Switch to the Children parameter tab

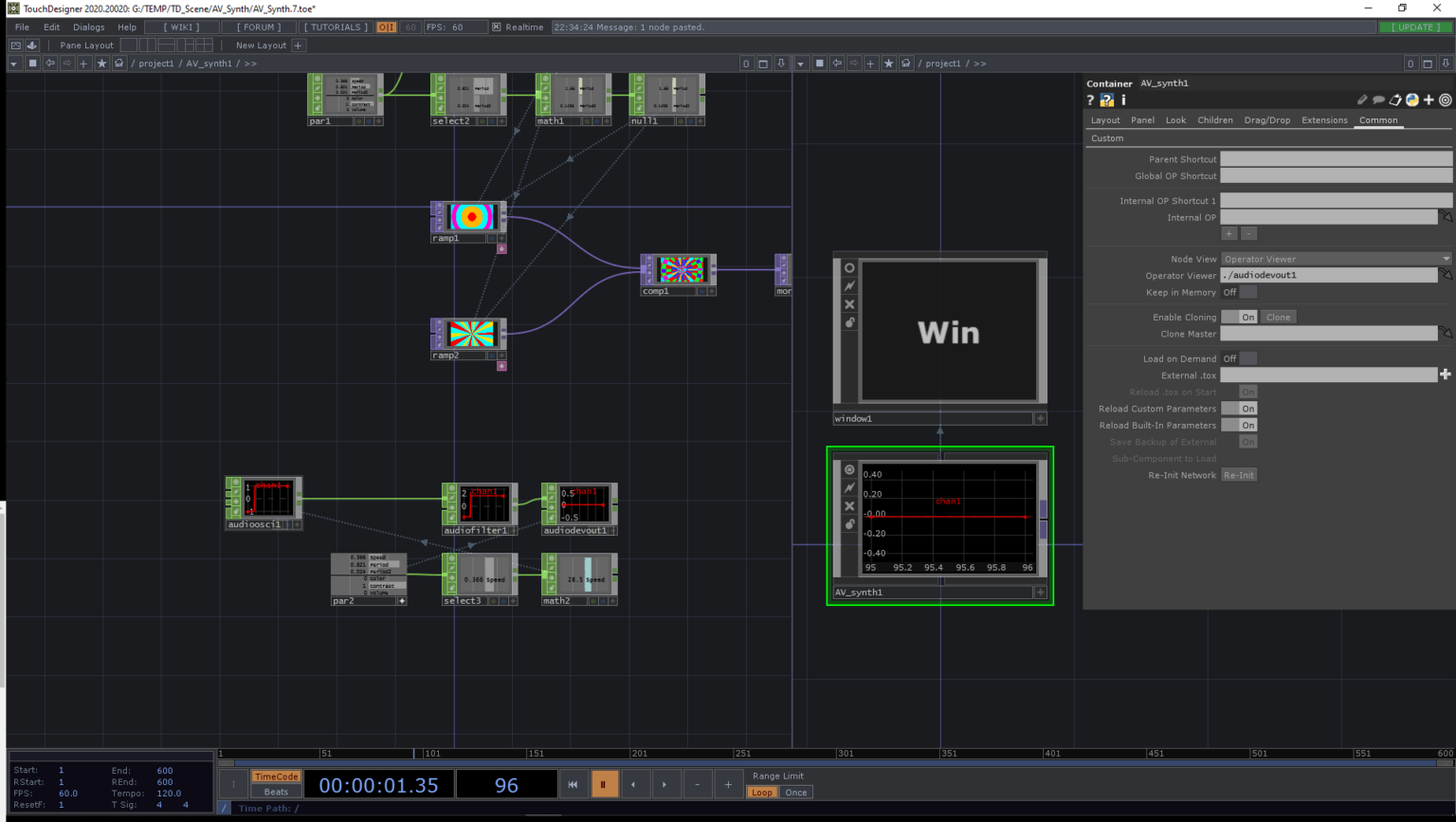(x=1215, y=119)
